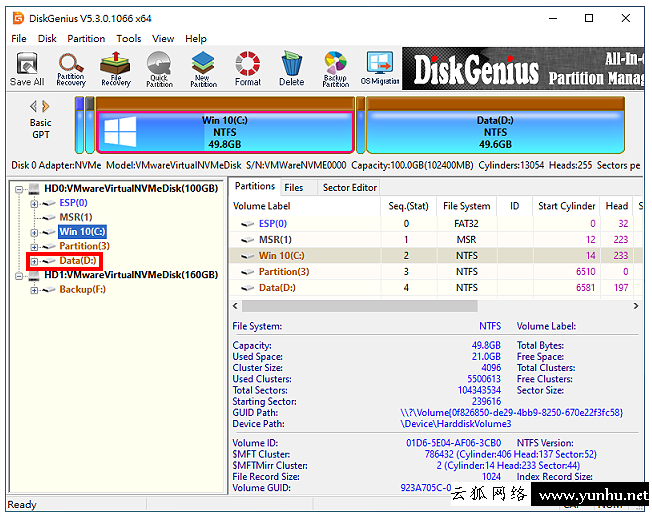Click the GUID Path value text

[x=511, y=413]
